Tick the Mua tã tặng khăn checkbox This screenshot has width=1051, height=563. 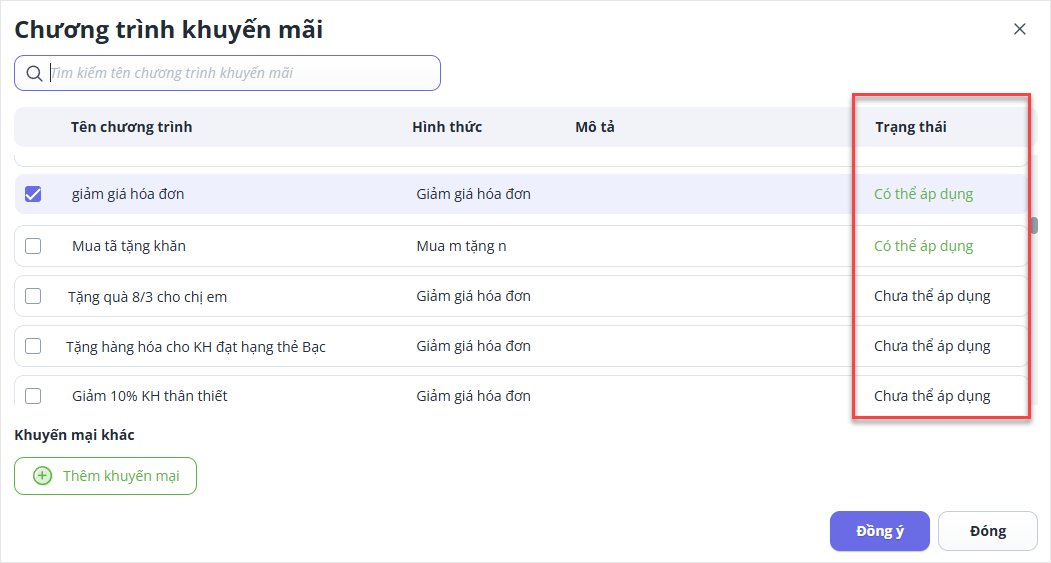click(33, 246)
